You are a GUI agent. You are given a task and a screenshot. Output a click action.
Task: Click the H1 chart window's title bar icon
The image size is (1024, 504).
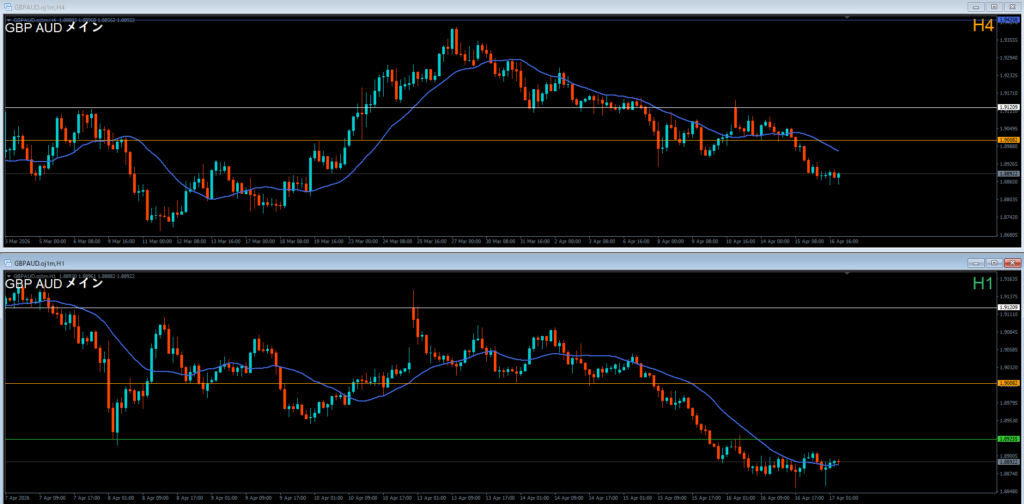pyautogui.click(x=8, y=262)
